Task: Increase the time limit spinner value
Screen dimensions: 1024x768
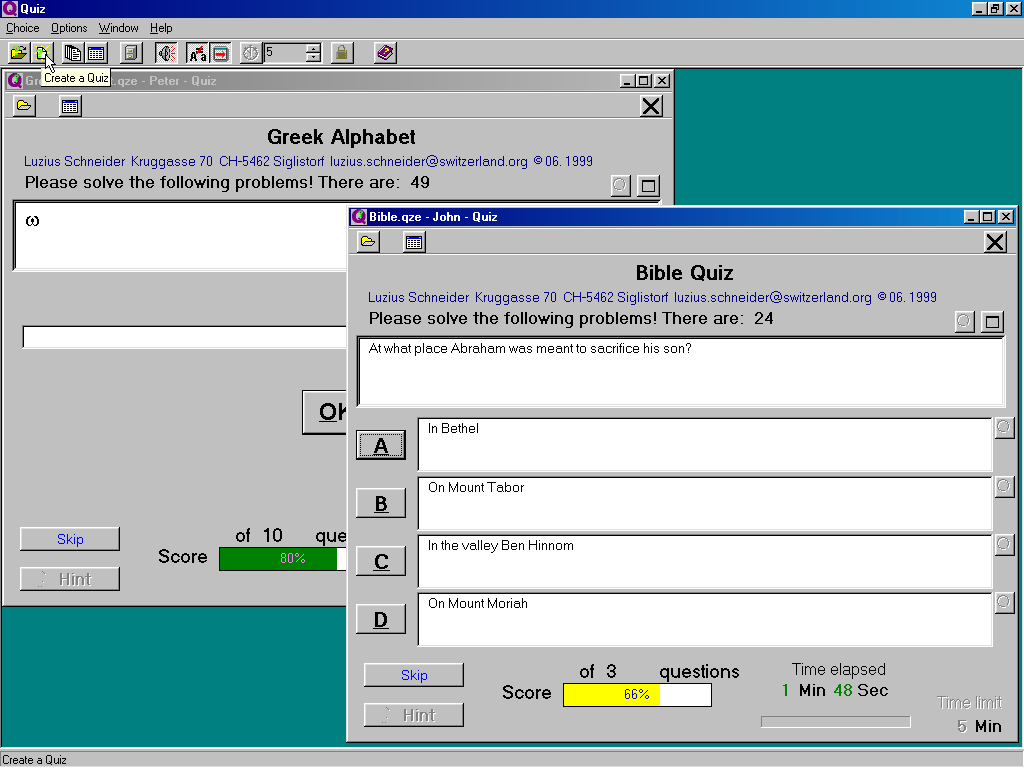Action: 314,48
